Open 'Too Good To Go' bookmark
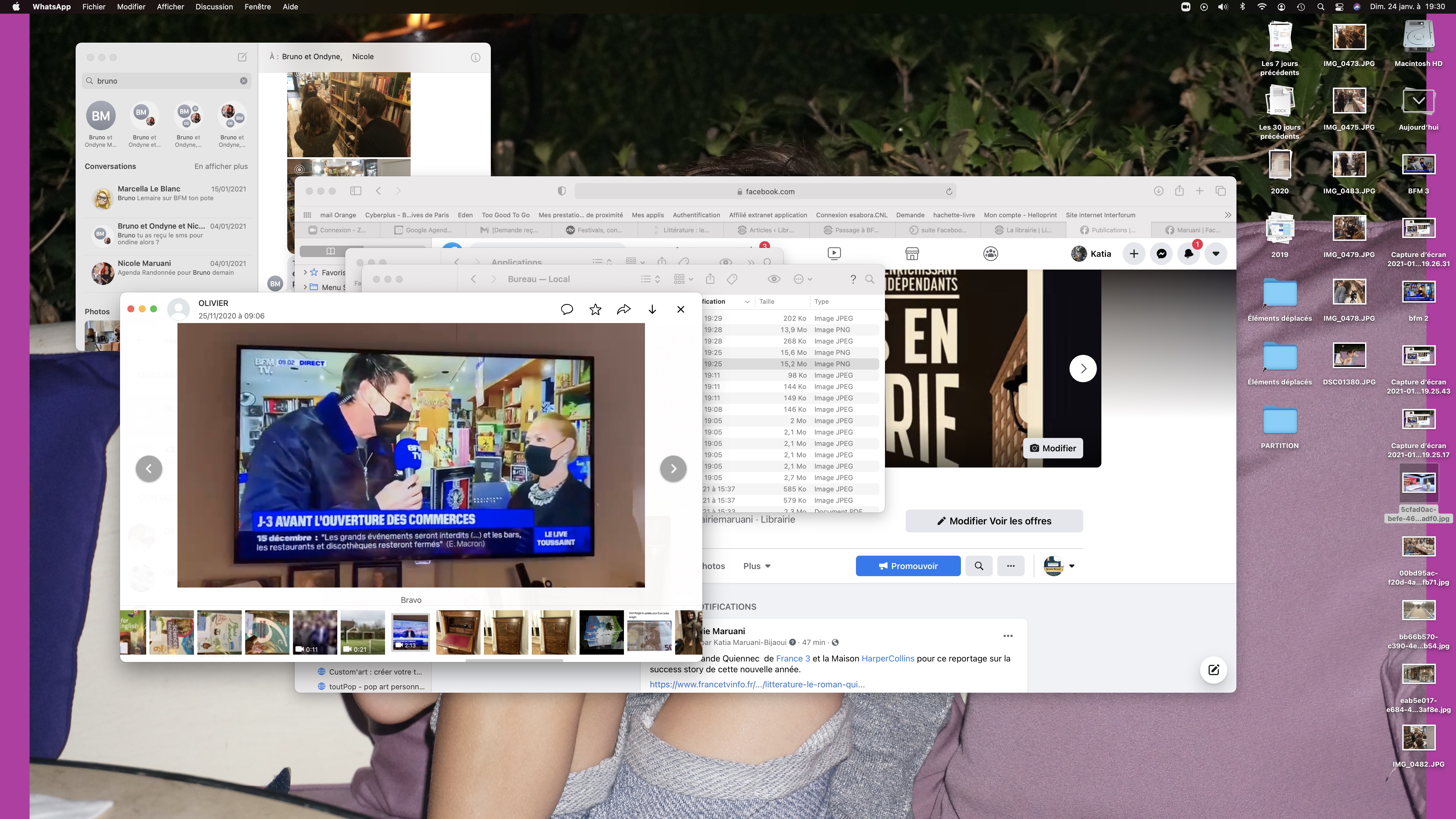The width and height of the screenshot is (1456, 819). [x=505, y=215]
